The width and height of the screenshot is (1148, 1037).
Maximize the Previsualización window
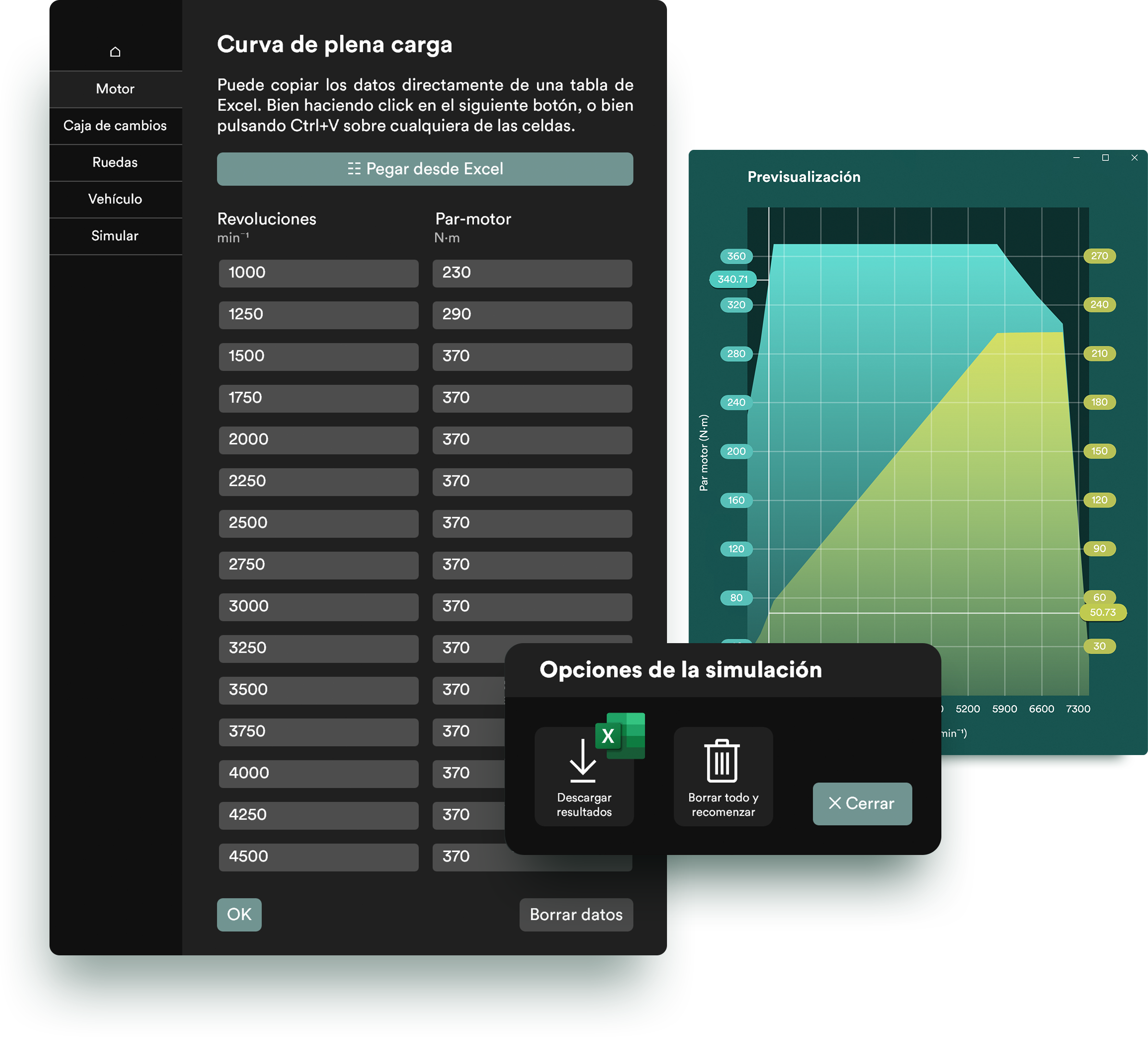(x=1105, y=158)
